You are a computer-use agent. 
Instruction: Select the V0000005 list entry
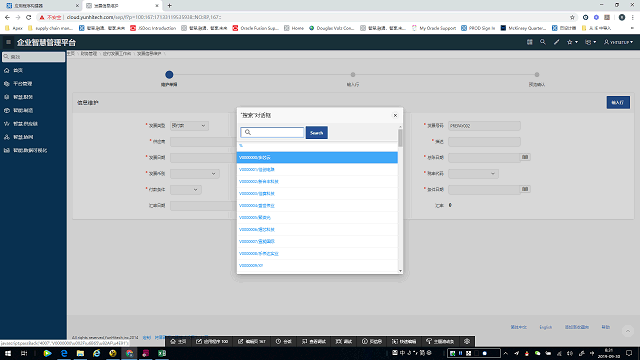point(317,218)
